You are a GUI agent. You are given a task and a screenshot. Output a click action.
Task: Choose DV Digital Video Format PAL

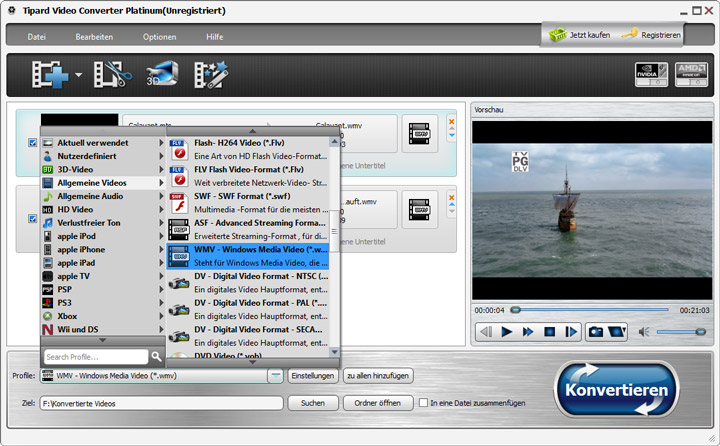pos(248,310)
